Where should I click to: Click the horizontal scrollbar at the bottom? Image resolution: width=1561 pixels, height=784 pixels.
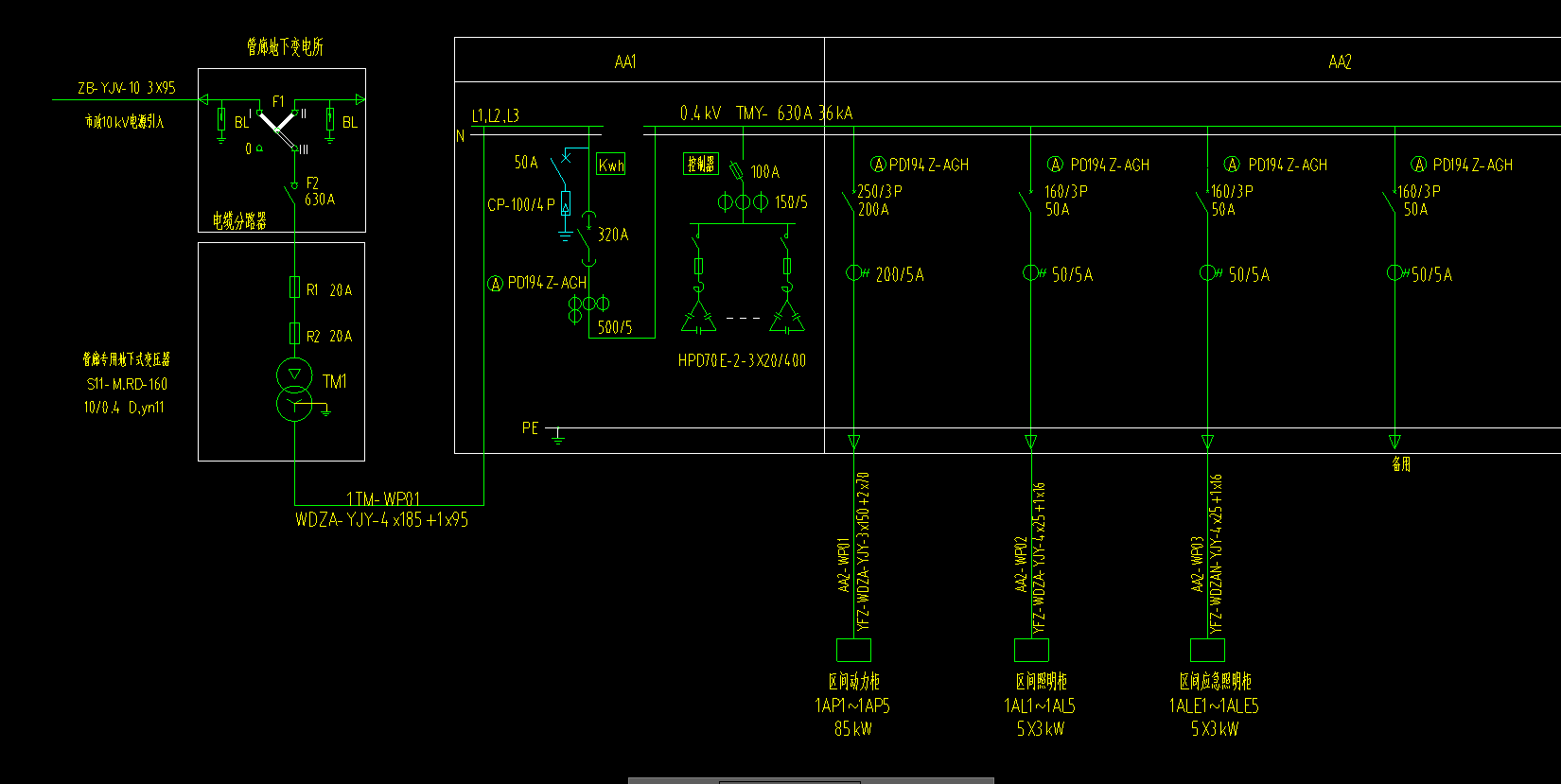click(x=811, y=780)
